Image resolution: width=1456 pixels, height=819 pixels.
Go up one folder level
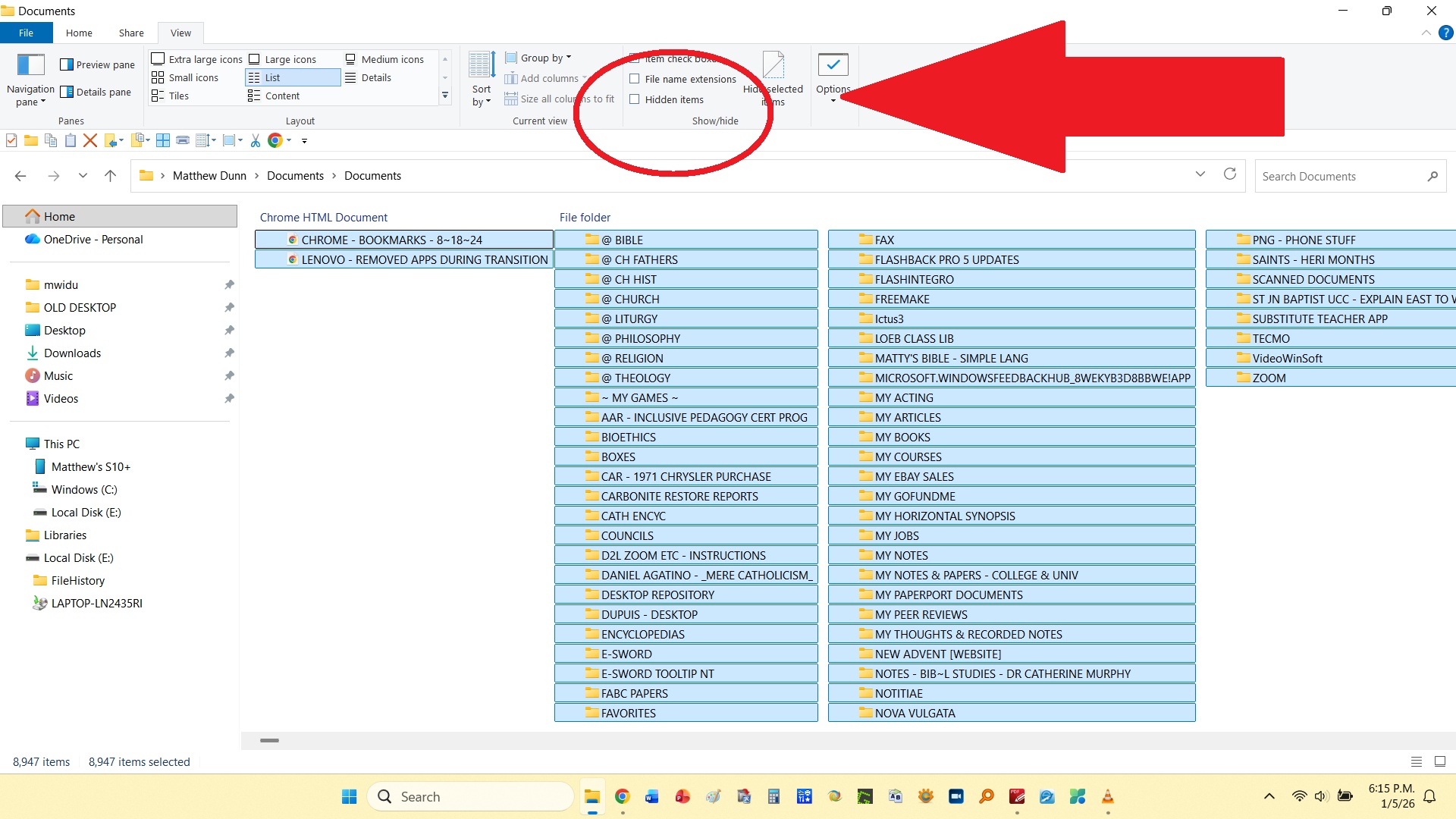(111, 176)
